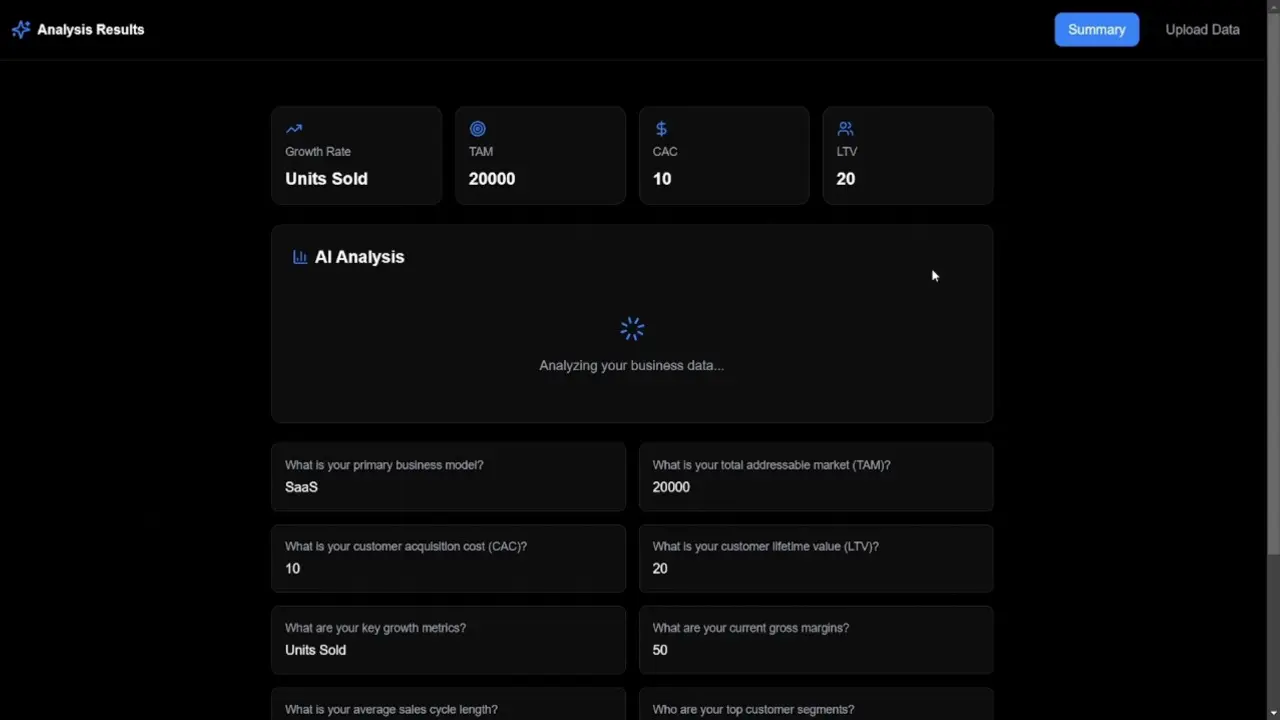Click the CAC metric card showing 10
Viewport: 1280px width, 720px height.
click(724, 156)
